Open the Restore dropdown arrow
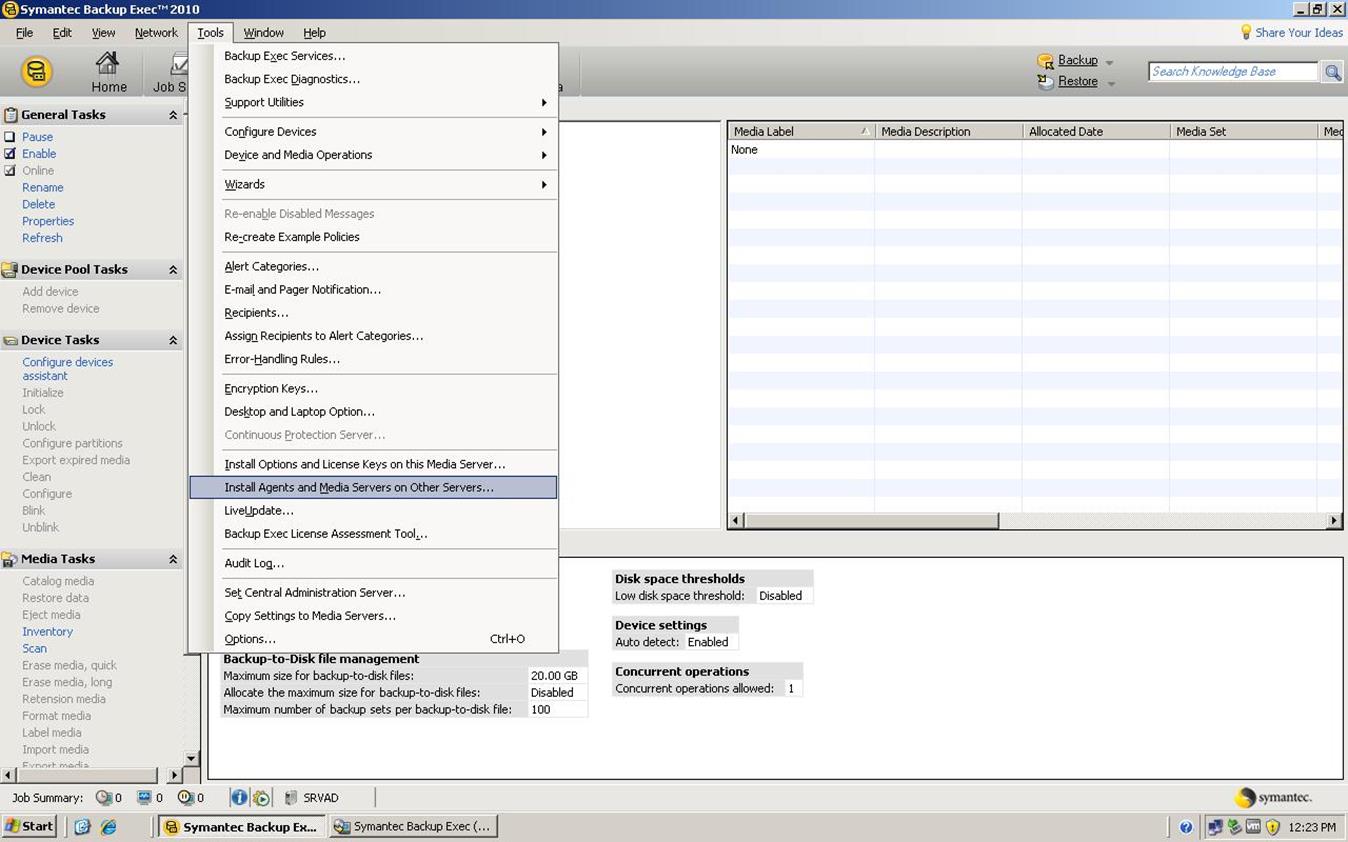 pyautogui.click(x=1110, y=83)
